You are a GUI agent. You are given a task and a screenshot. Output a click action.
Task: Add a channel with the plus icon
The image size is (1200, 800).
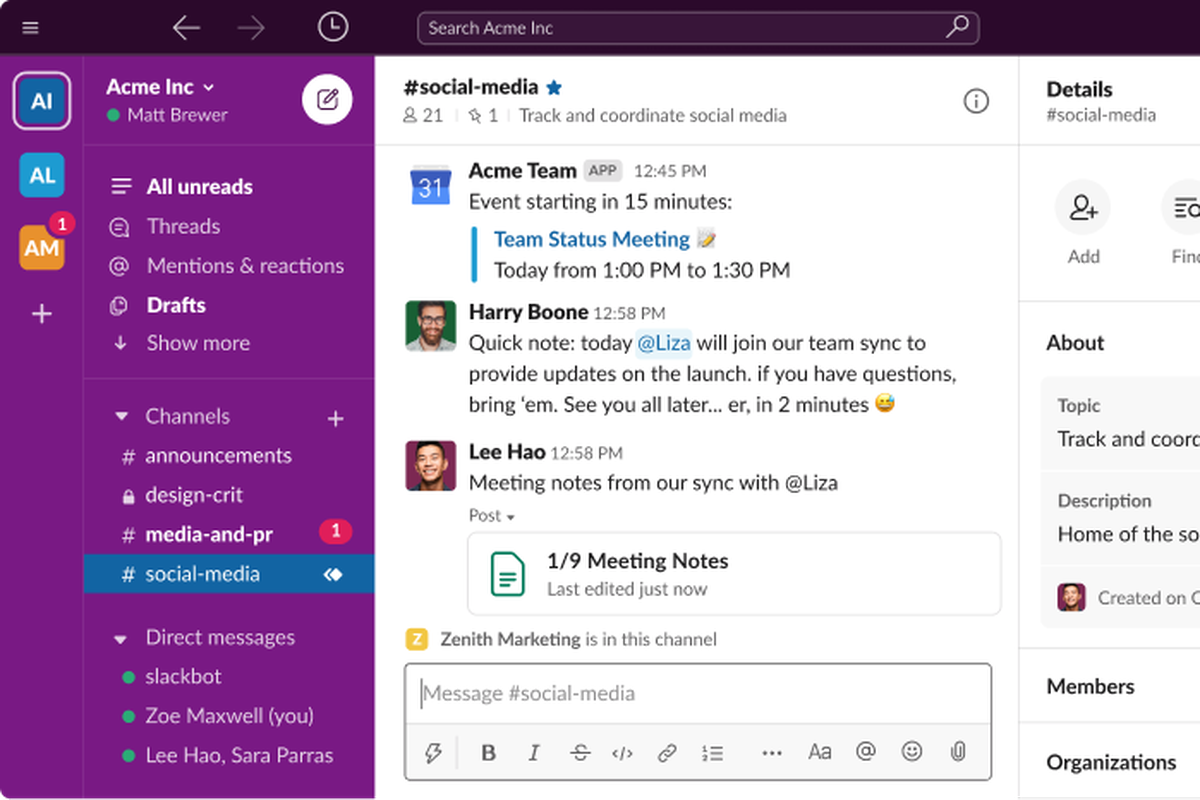336,419
